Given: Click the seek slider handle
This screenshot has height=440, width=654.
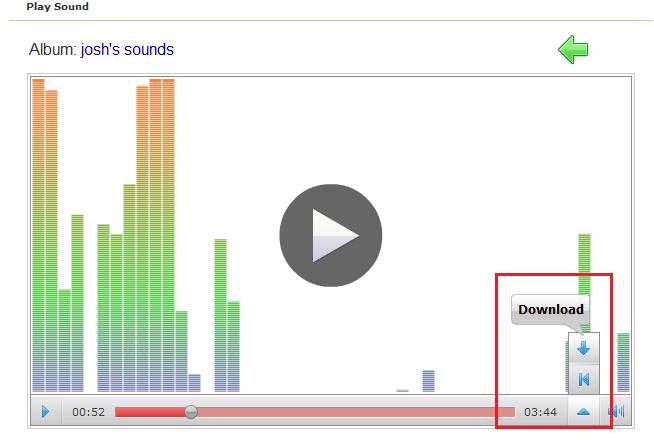Looking at the screenshot, I should (191, 411).
